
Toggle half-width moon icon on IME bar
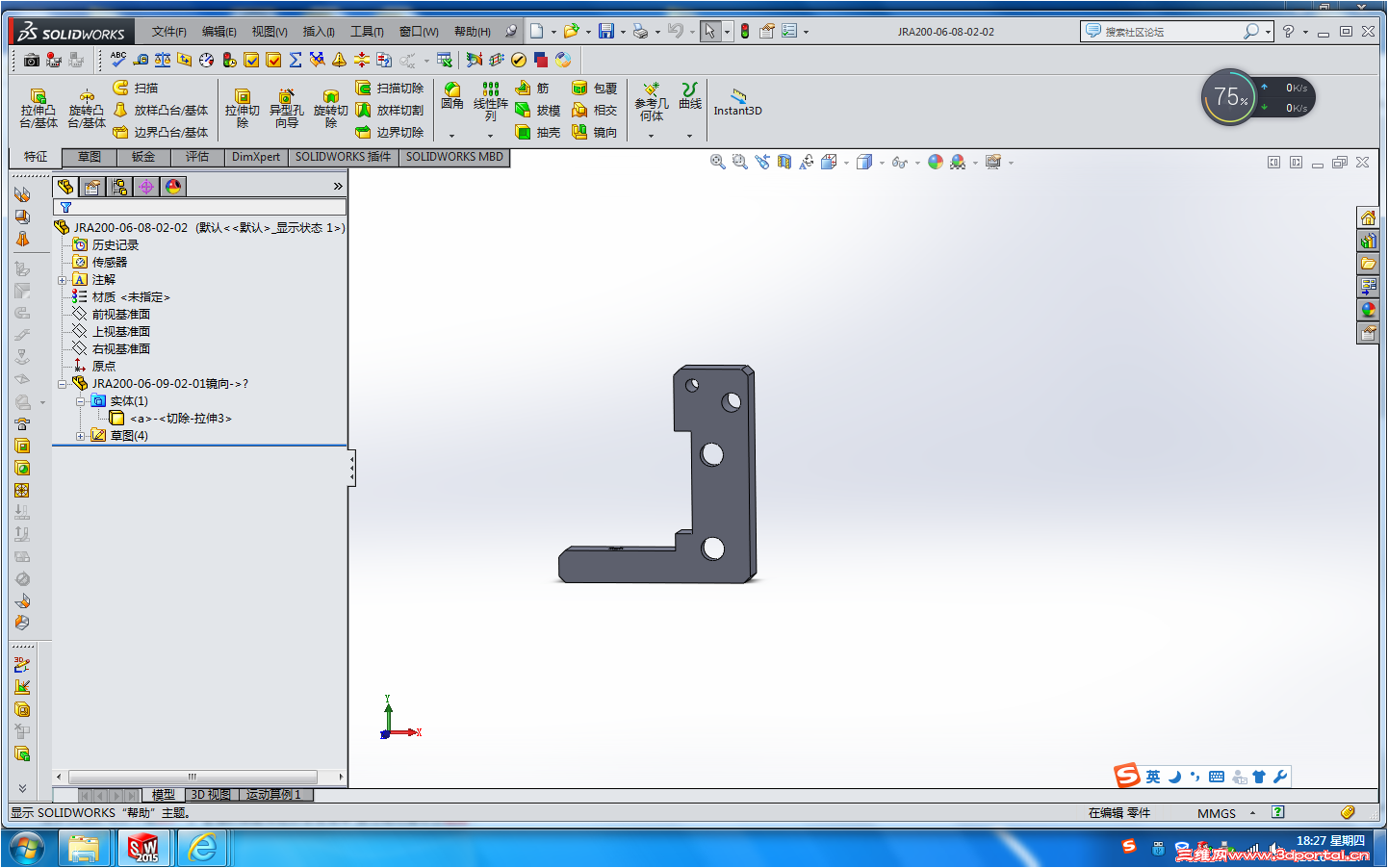pos(1174,777)
